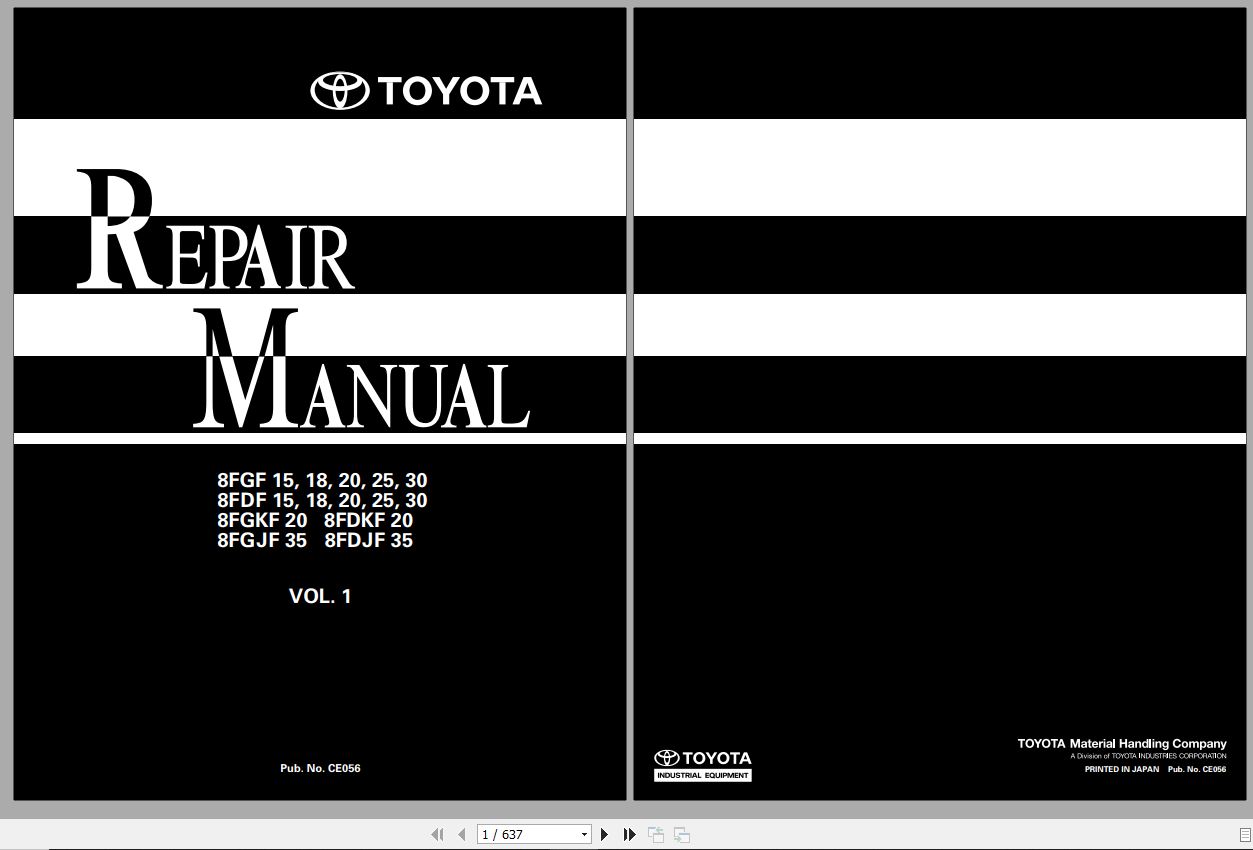Viewport: 1253px width, 850px height.
Task: Click the "TOYOTA Material Handling Company" text
Action: click(x=1122, y=744)
